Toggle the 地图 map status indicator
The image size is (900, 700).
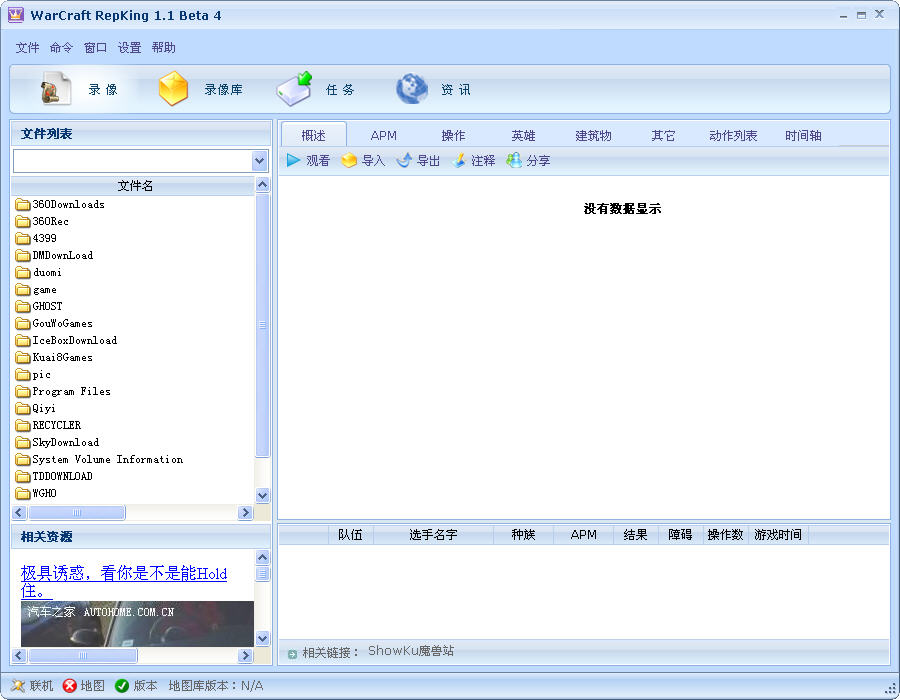click(x=69, y=686)
